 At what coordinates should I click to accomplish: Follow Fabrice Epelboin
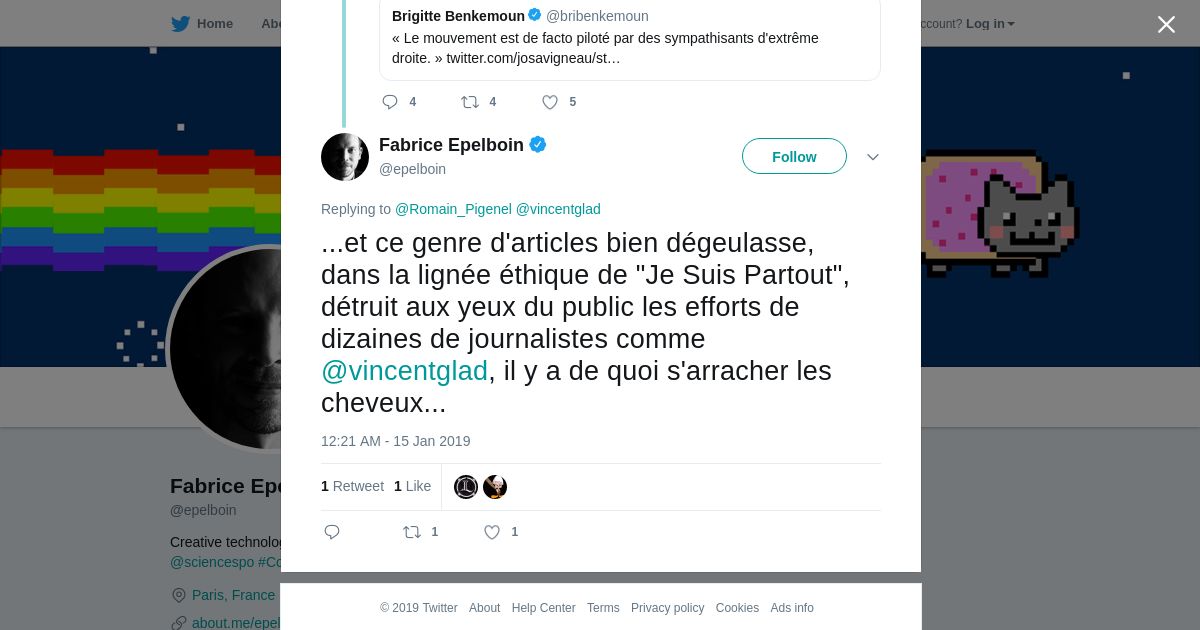click(x=794, y=157)
